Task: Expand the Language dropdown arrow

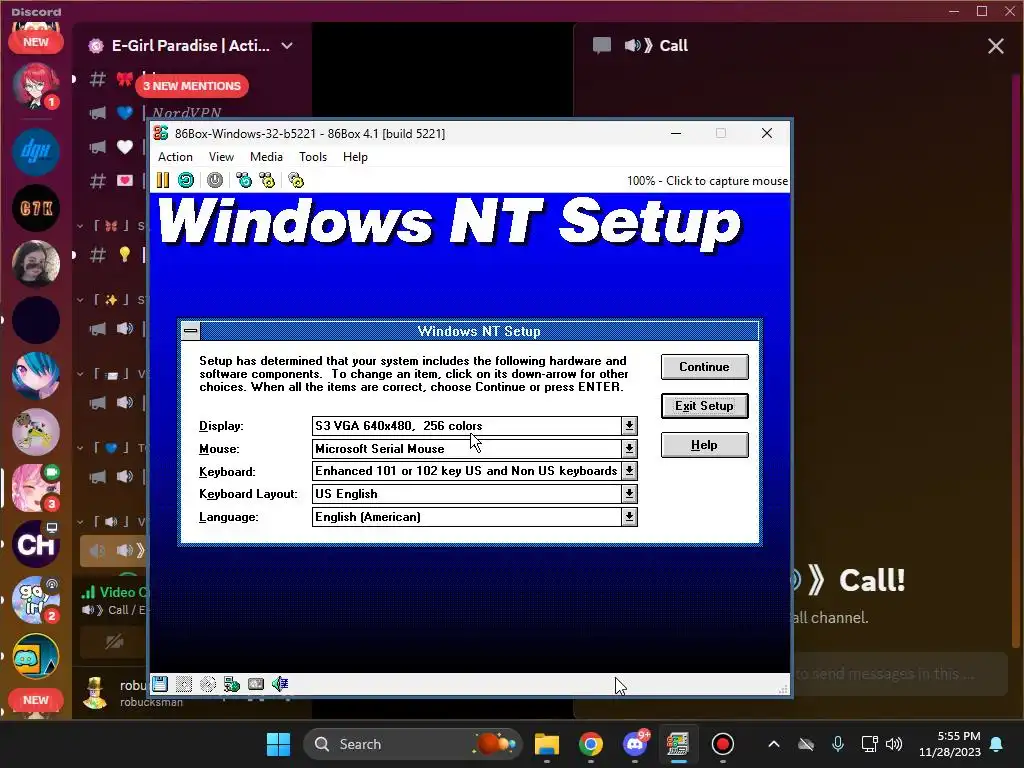Action: tap(629, 517)
